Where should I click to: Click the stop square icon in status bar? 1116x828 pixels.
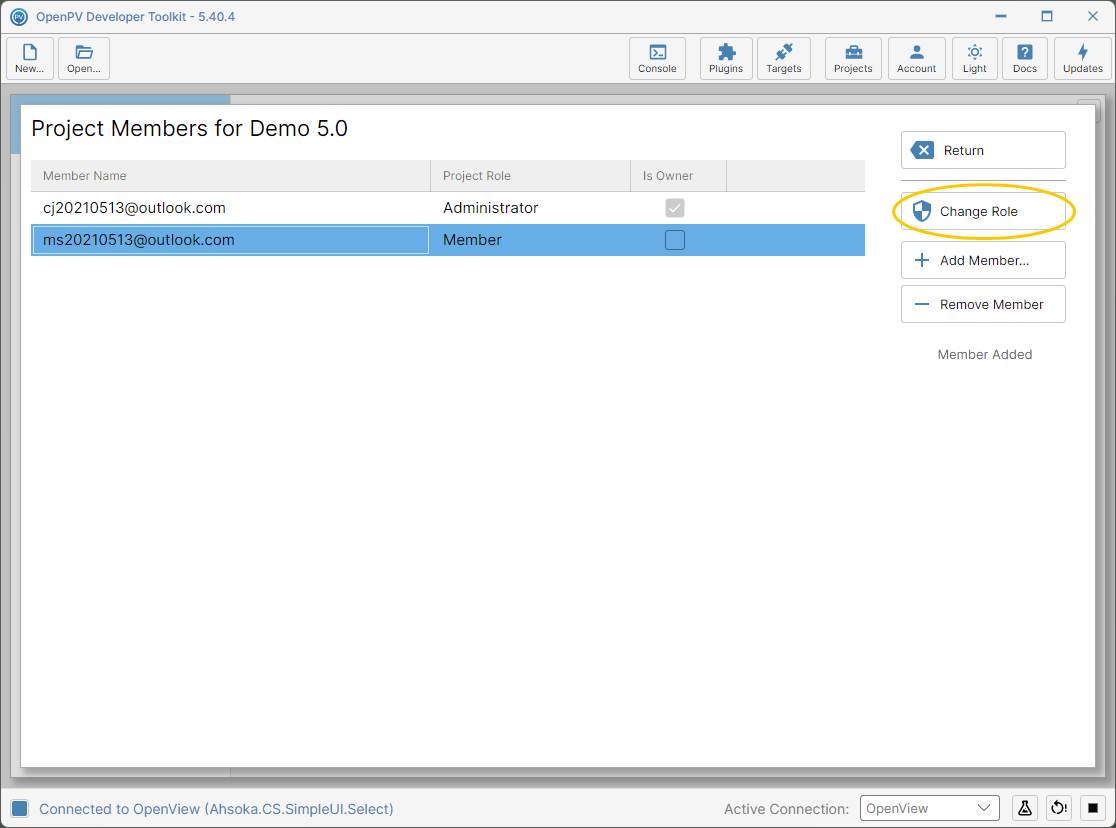1093,808
